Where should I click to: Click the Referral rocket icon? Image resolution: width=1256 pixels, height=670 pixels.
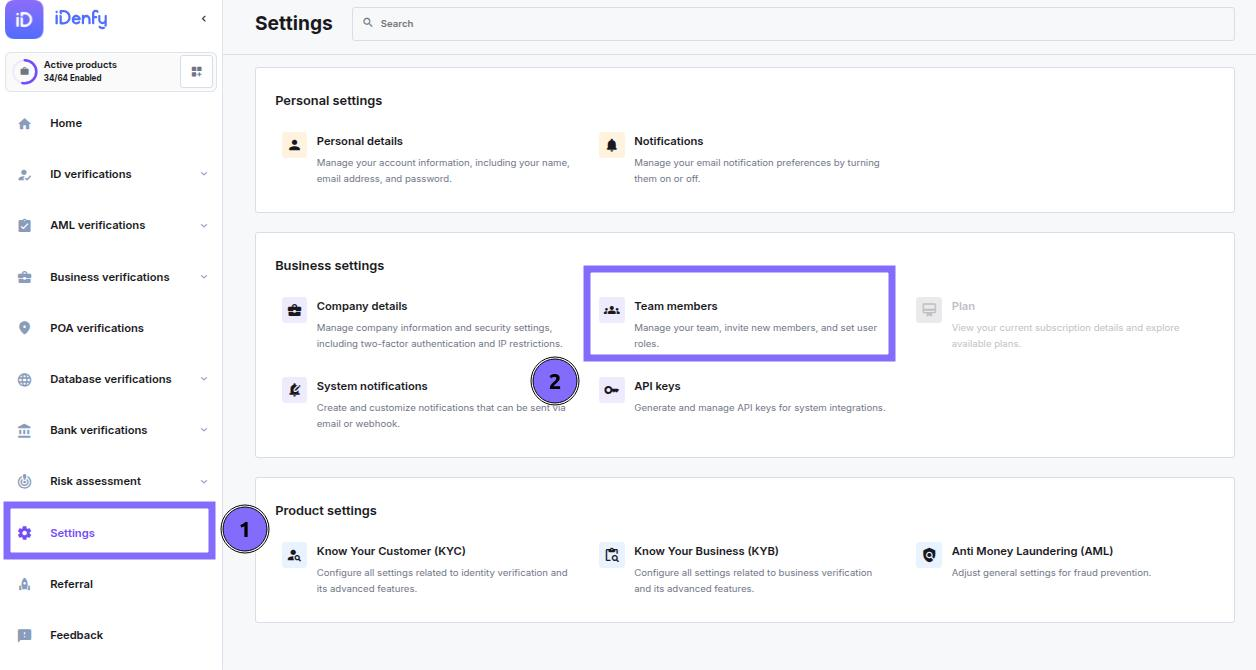(25, 584)
